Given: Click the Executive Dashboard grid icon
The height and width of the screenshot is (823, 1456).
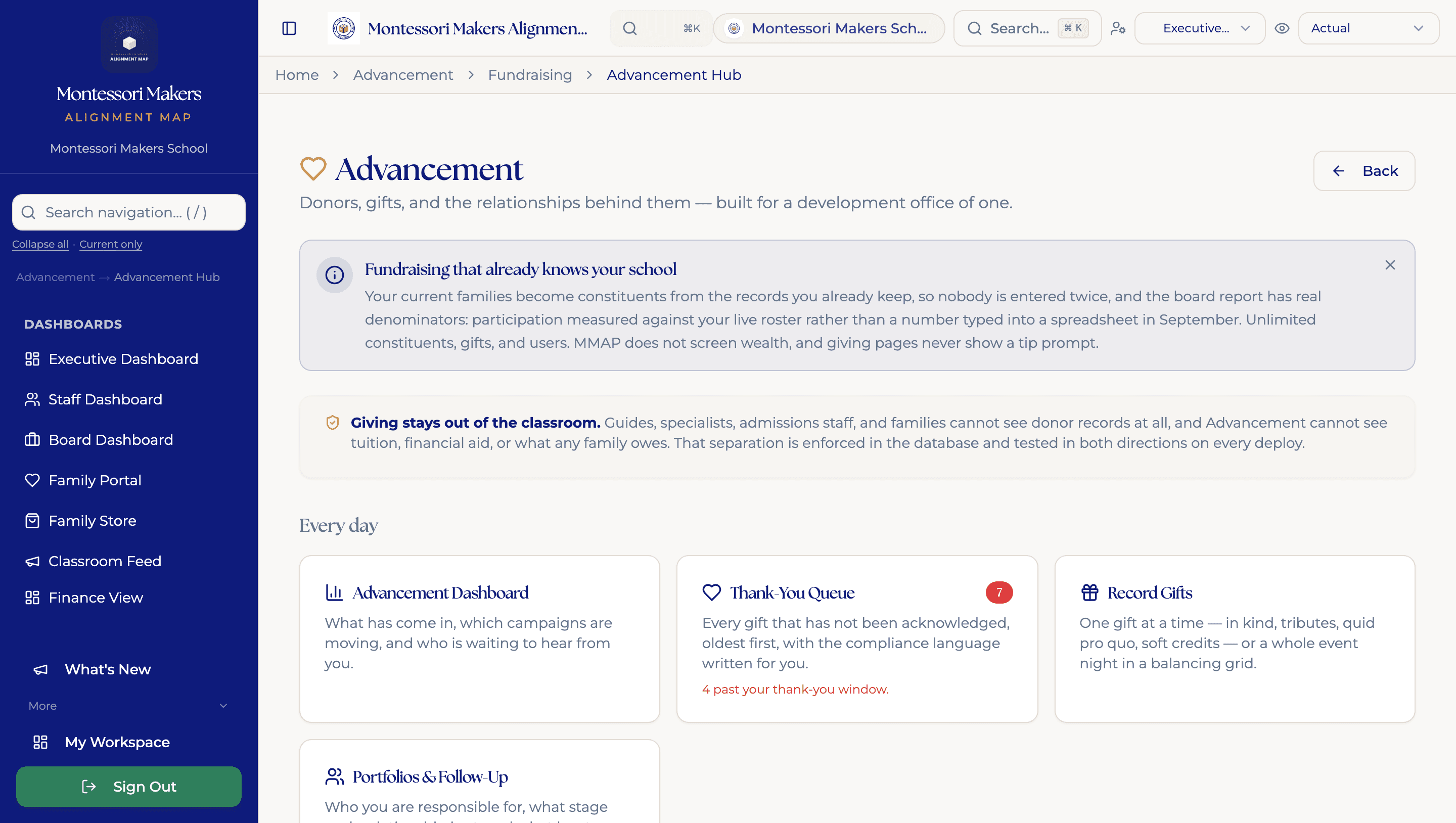Looking at the screenshot, I should click(32, 359).
